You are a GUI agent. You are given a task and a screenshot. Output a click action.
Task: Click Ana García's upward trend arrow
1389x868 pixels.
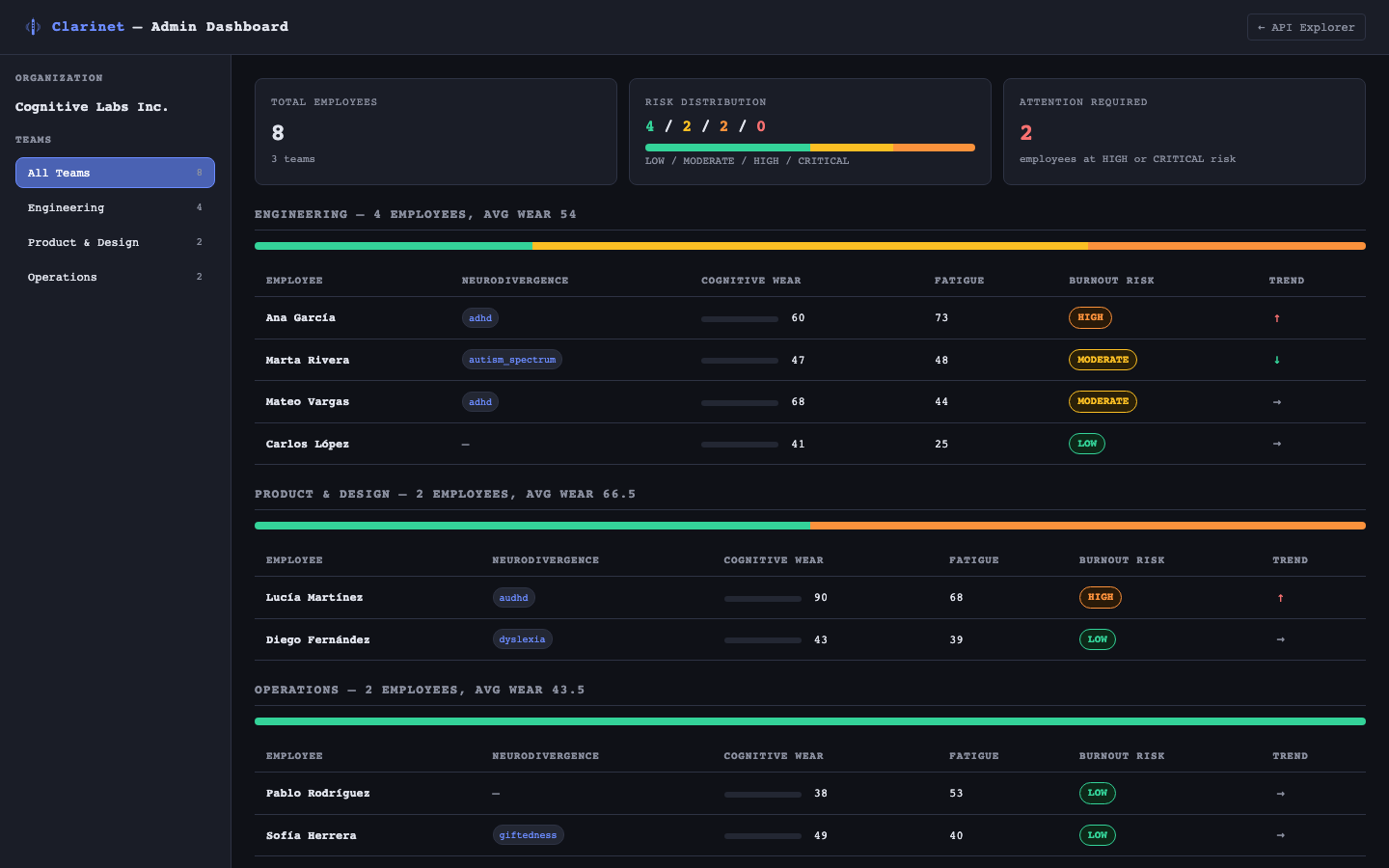click(x=1277, y=317)
